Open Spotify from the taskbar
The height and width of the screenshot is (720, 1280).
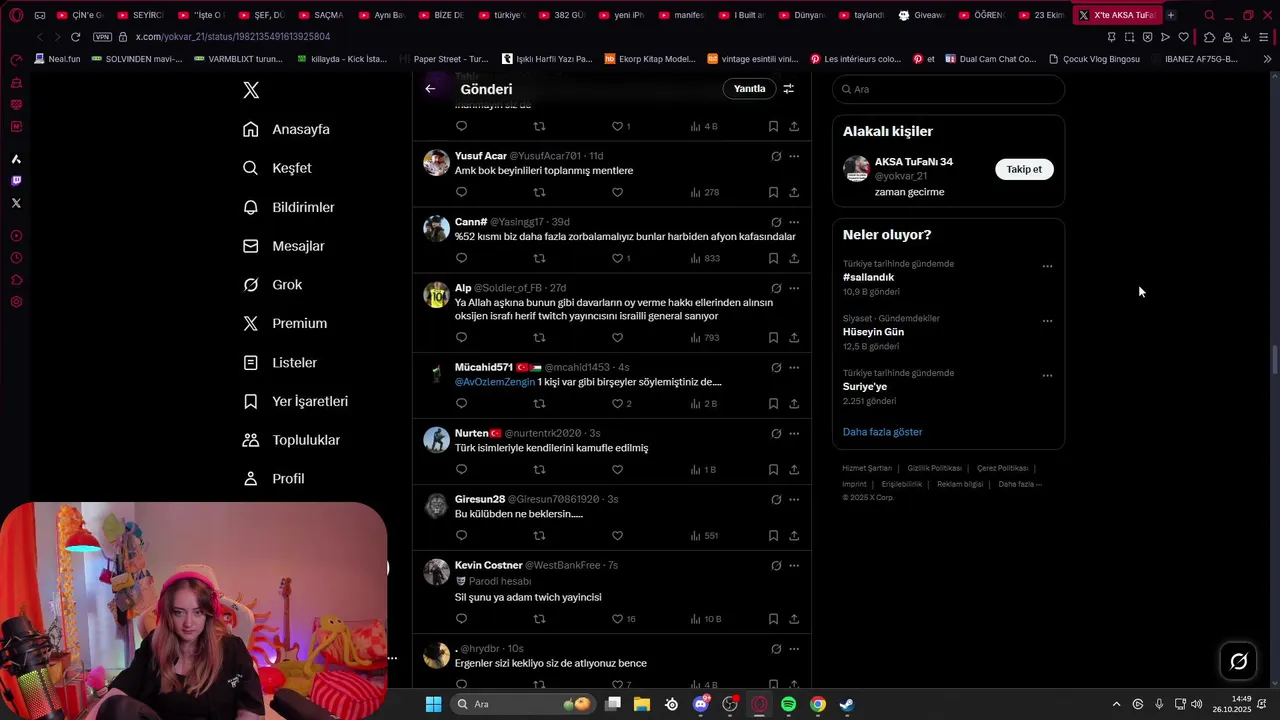pos(789,704)
